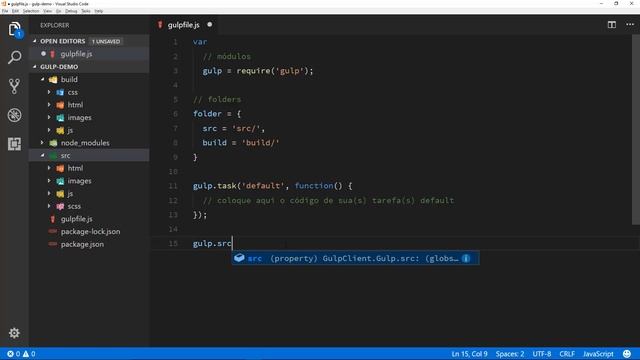
Task: Click UTF-8 encoding in status bar
Action: click(x=542, y=354)
